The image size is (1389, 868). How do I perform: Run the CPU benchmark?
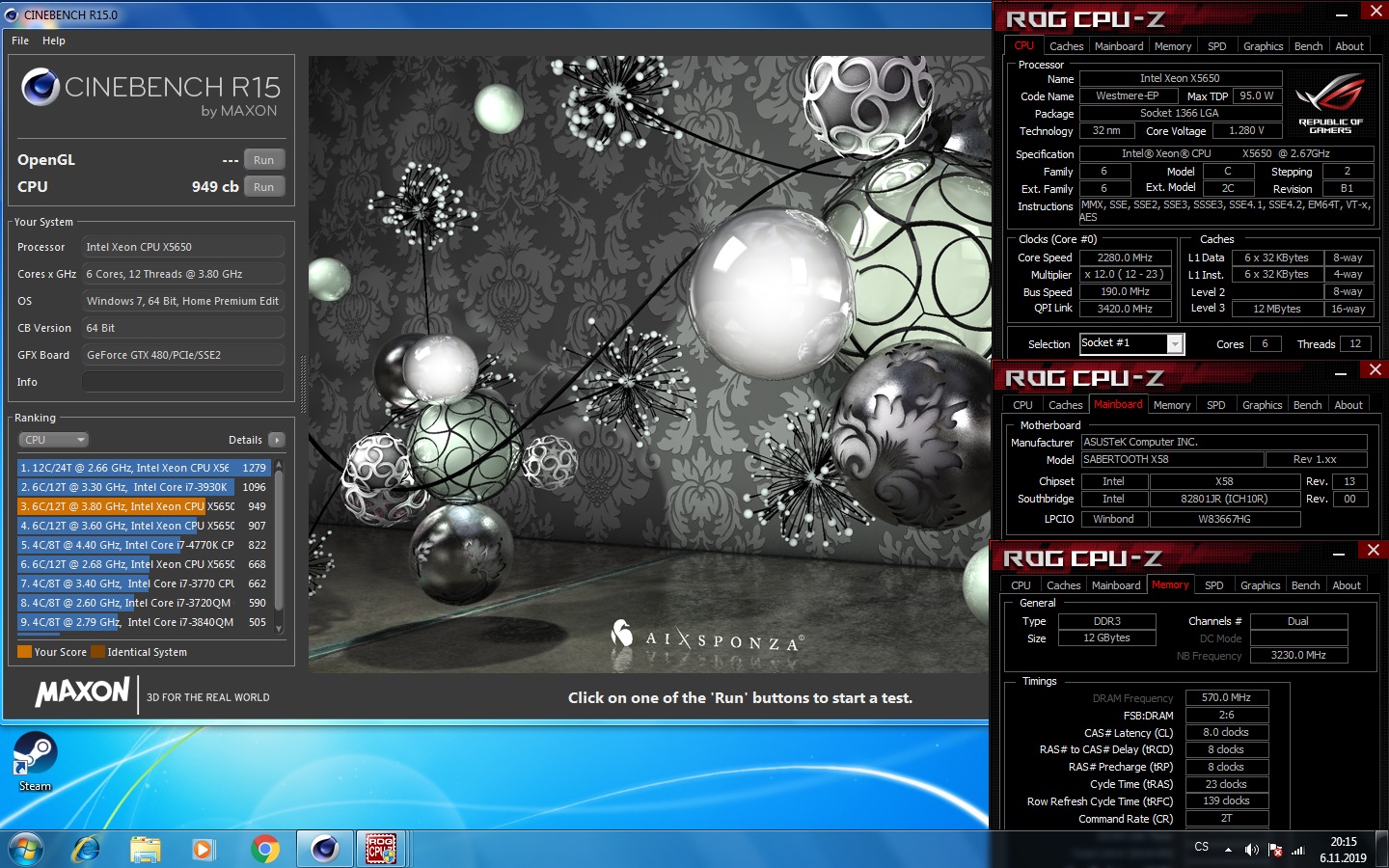click(x=263, y=187)
